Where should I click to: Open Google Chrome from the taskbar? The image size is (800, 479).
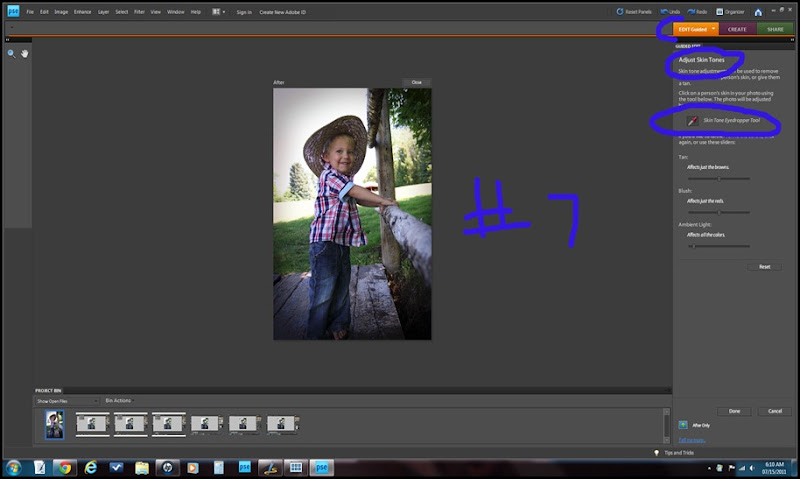(x=65, y=467)
